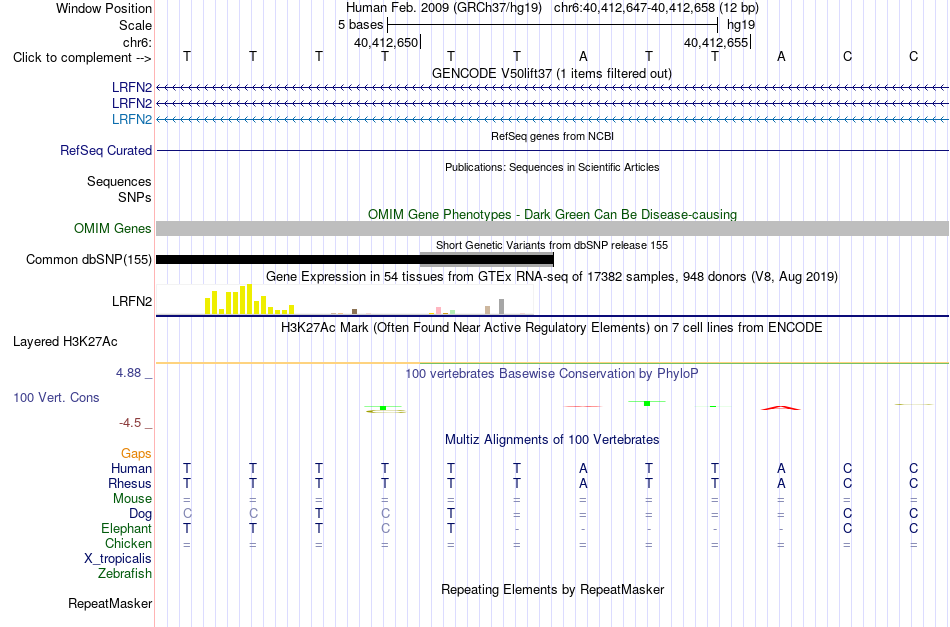This screenshot has height=627, width=950.
Task: Click the RepeatMasker track label
Action: click(110, 603)
